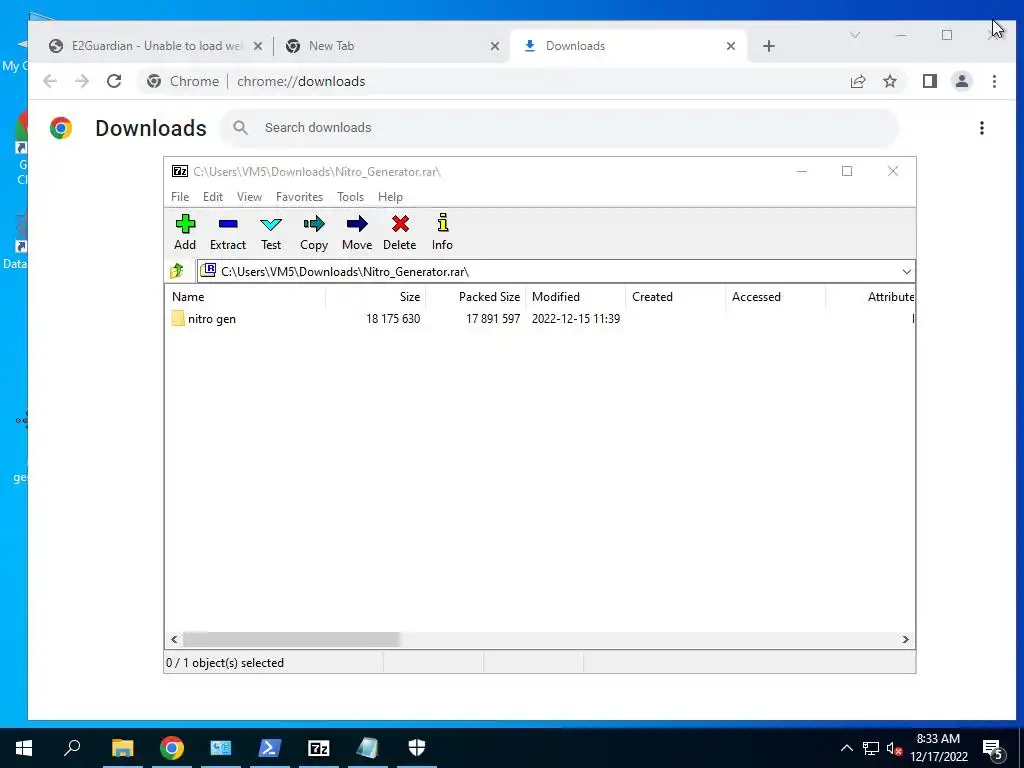Open the Tools menu in 7-Zip
This screenshot has width=1024, height=768.
coord(351,197)
